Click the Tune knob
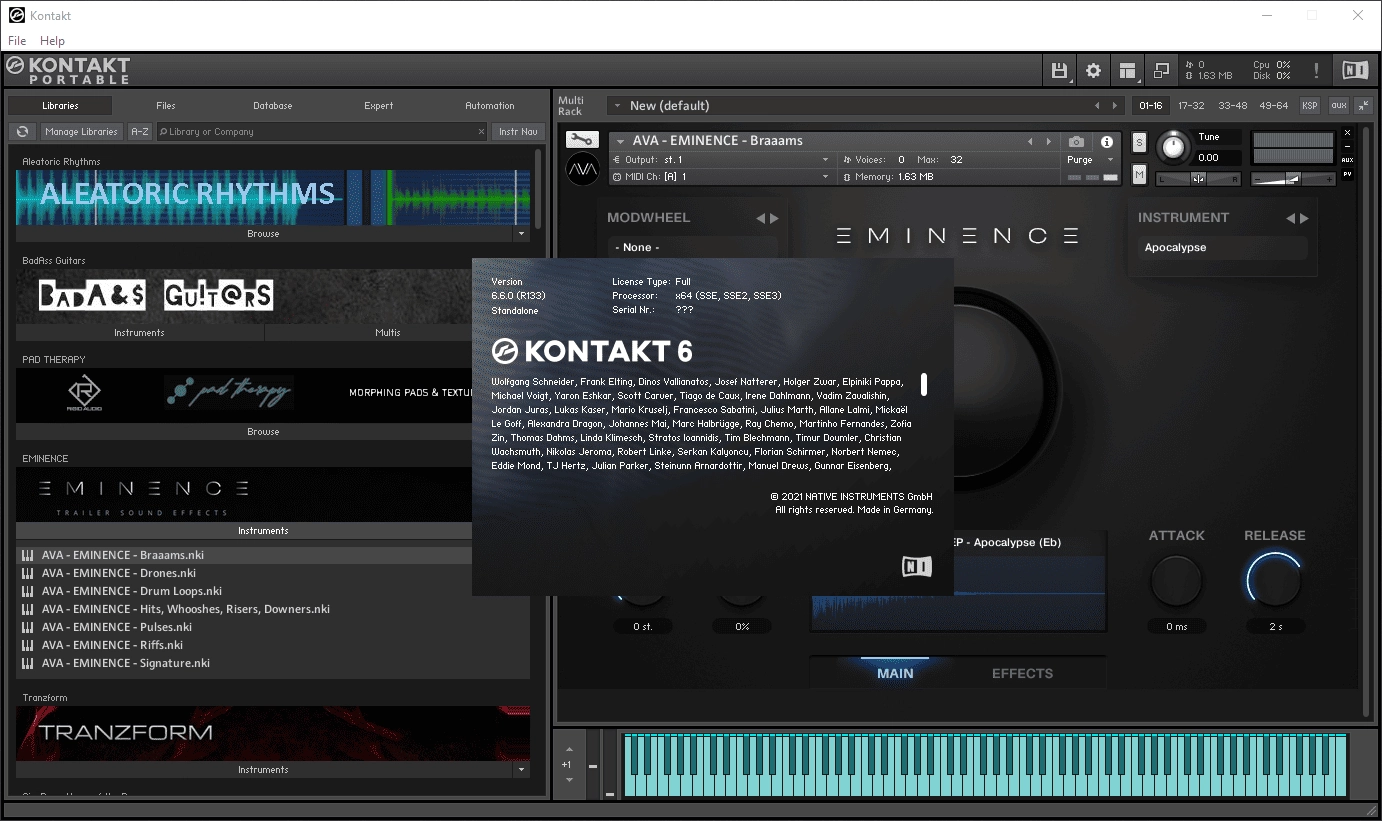 (x=1174, y=149)
